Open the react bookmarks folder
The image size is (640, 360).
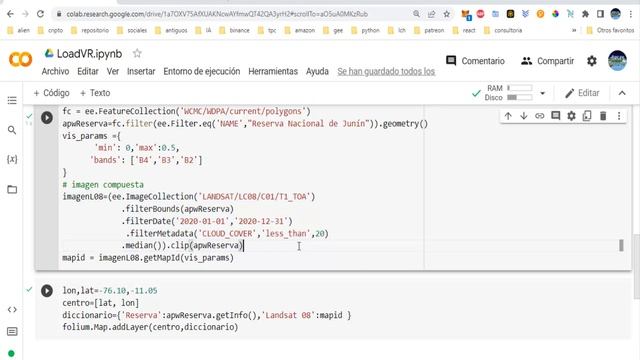(464, 30)
